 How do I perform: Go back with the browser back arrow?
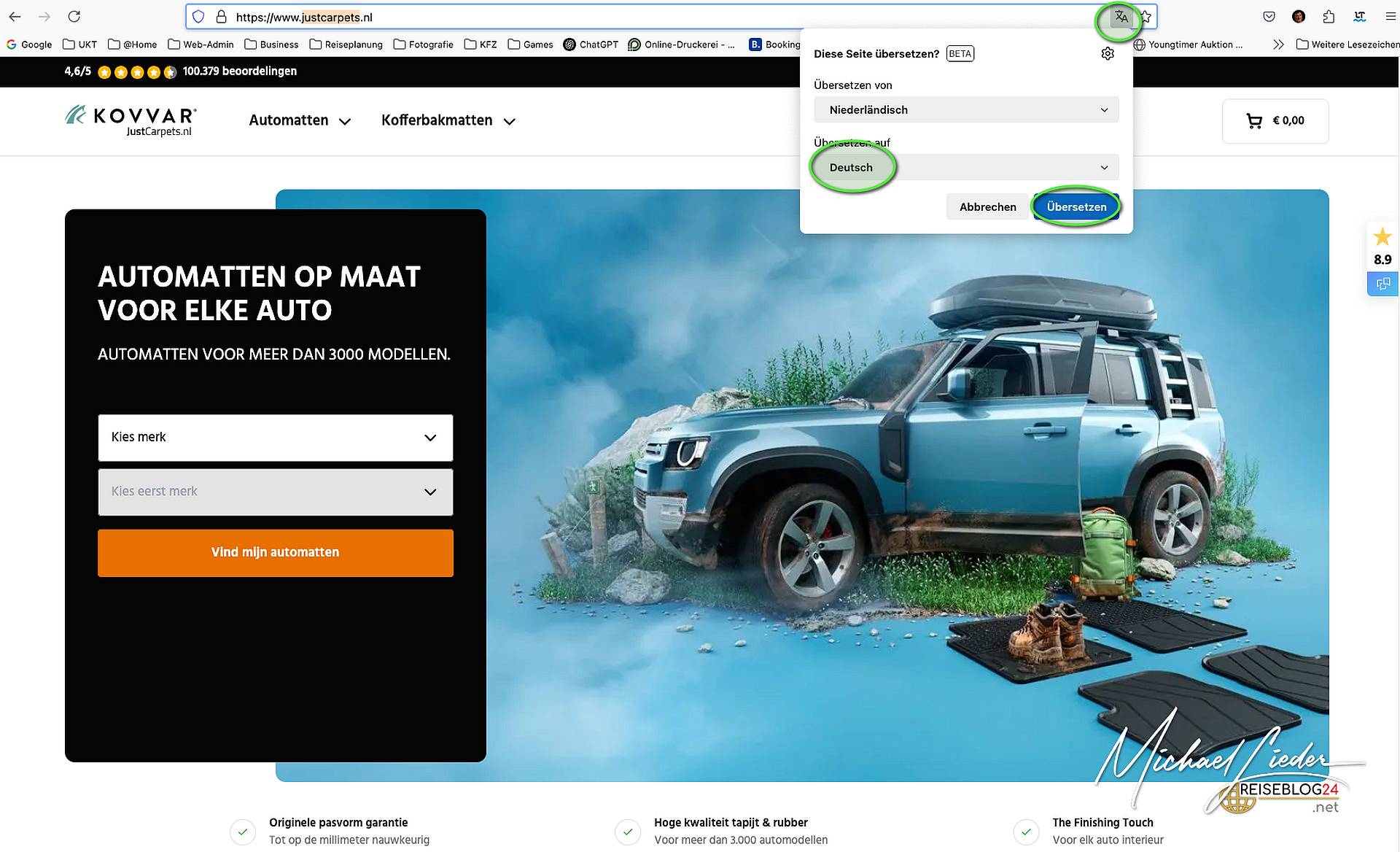coord(15,16)
